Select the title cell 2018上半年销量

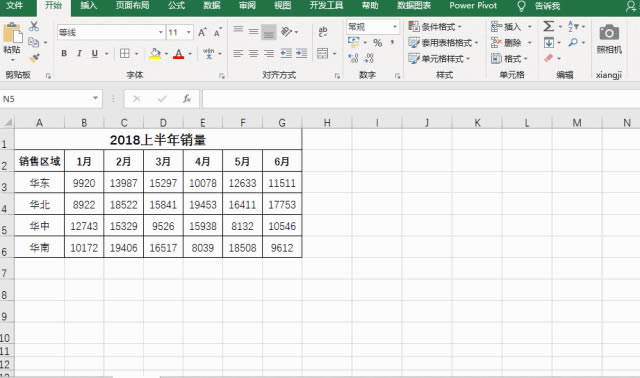click(158, 140)
